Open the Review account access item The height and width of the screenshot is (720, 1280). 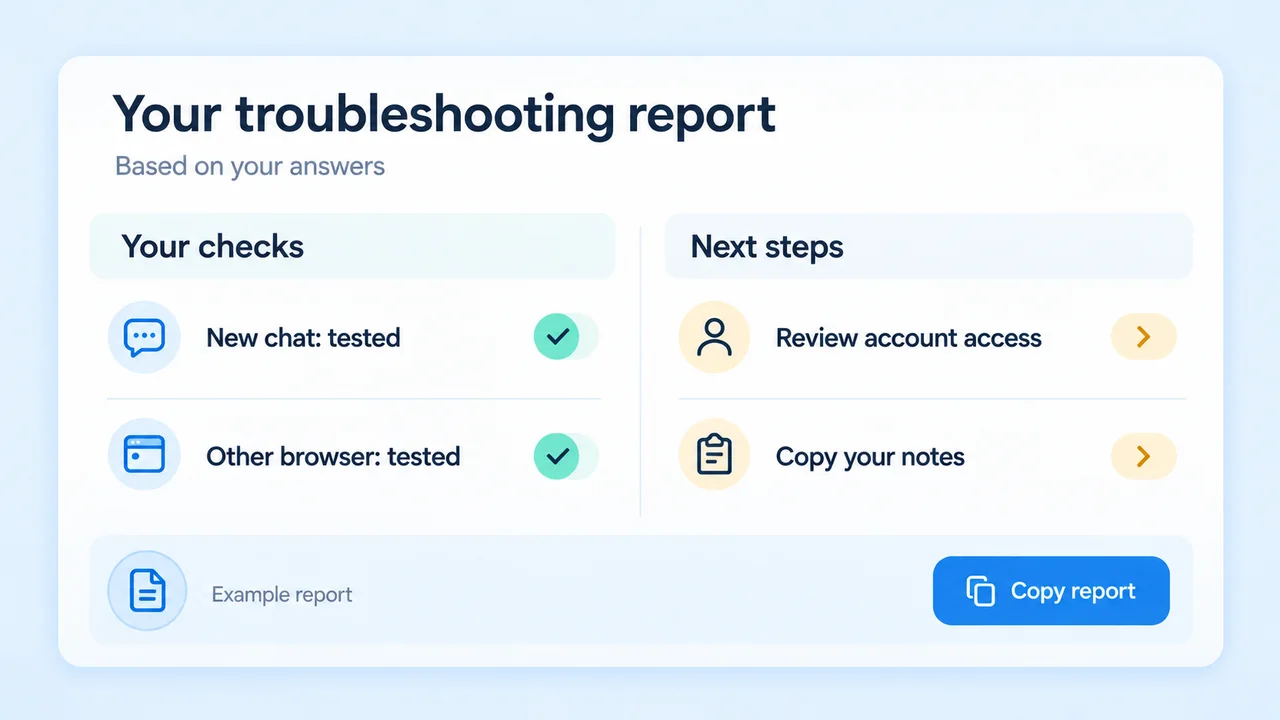pyautogui.click(x=928, y=338)
